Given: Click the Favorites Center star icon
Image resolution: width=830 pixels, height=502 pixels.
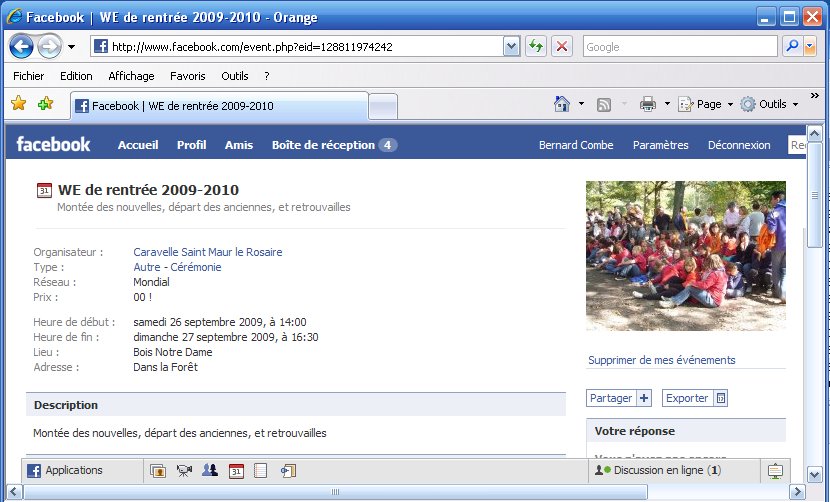Looking at the screenshot, I should coord(19,103).
